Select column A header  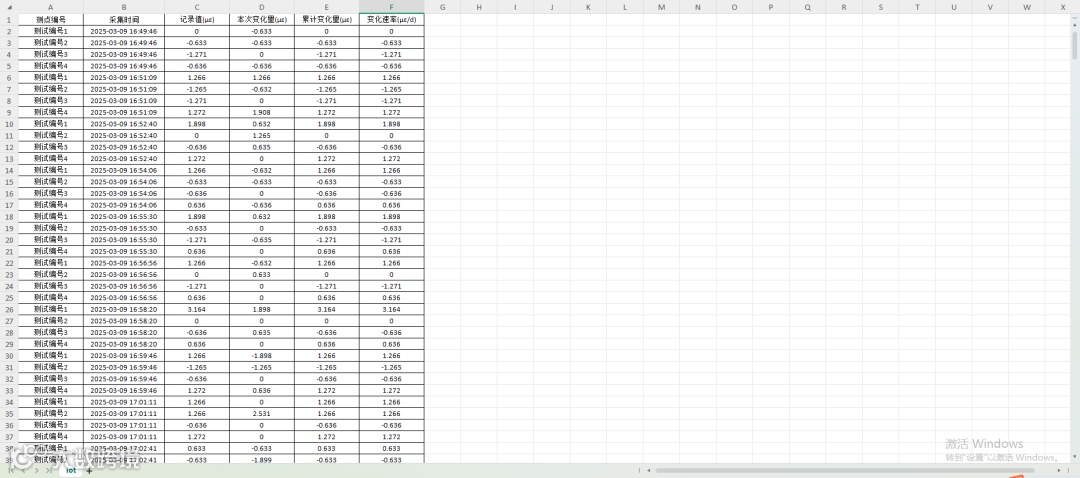[x=50, y=8]
